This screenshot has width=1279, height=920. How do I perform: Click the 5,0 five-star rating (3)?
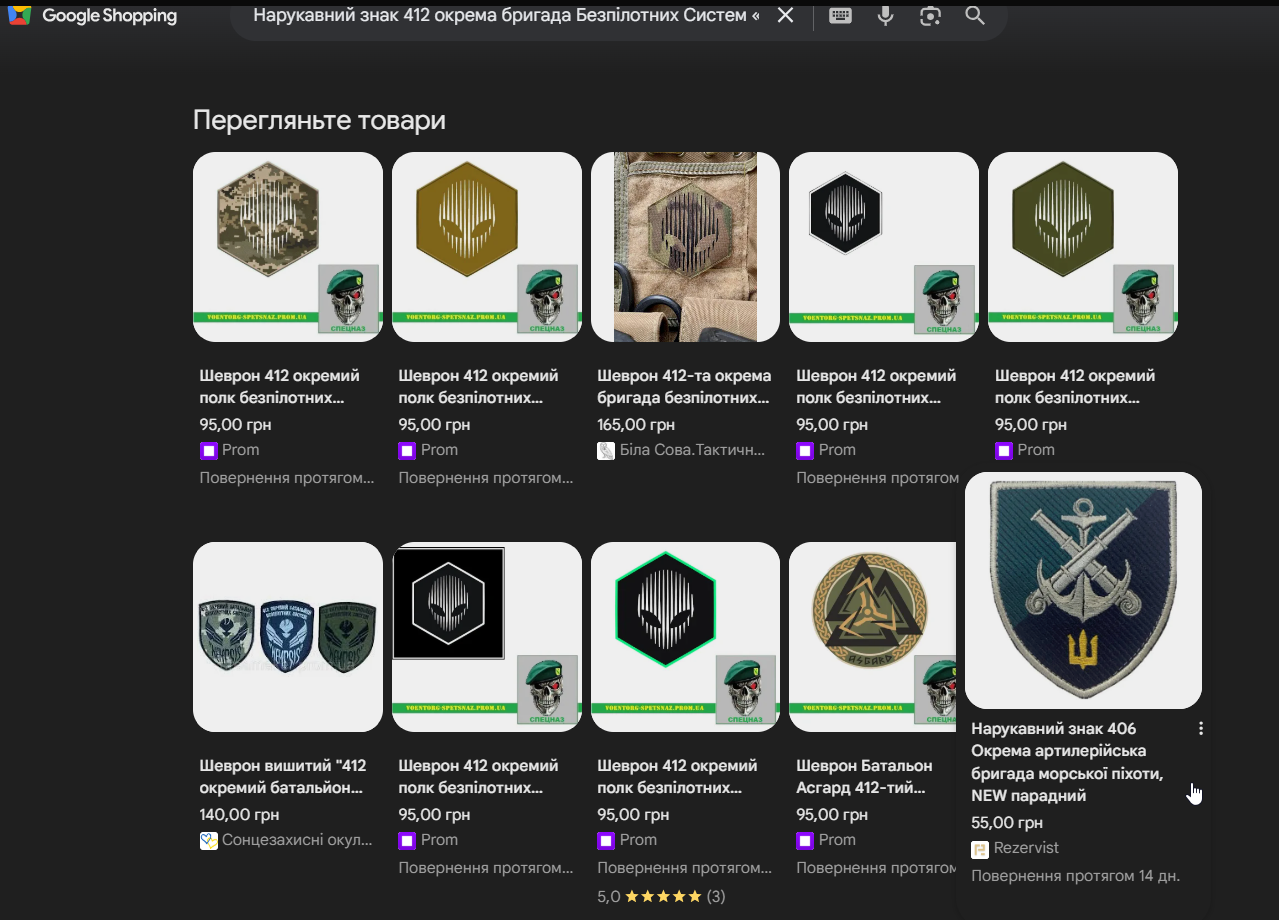661,897
